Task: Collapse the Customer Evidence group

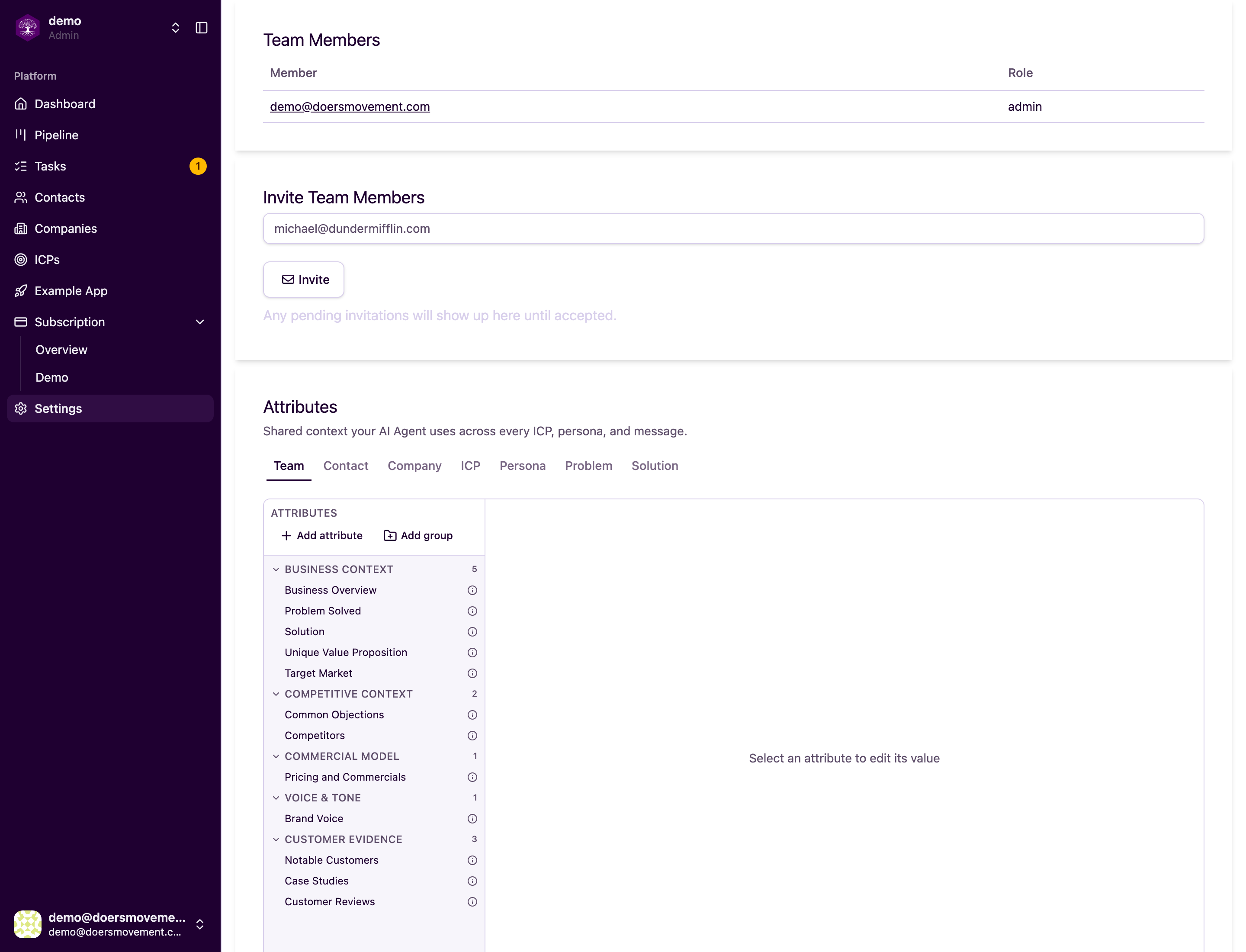Action: [x=276, y=839]
